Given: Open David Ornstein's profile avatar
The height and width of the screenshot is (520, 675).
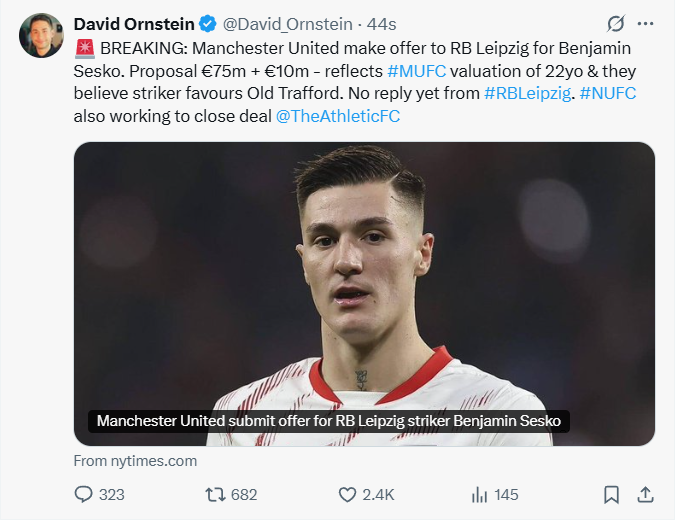Looking at the screenshot, I should [x=40, y=36].
